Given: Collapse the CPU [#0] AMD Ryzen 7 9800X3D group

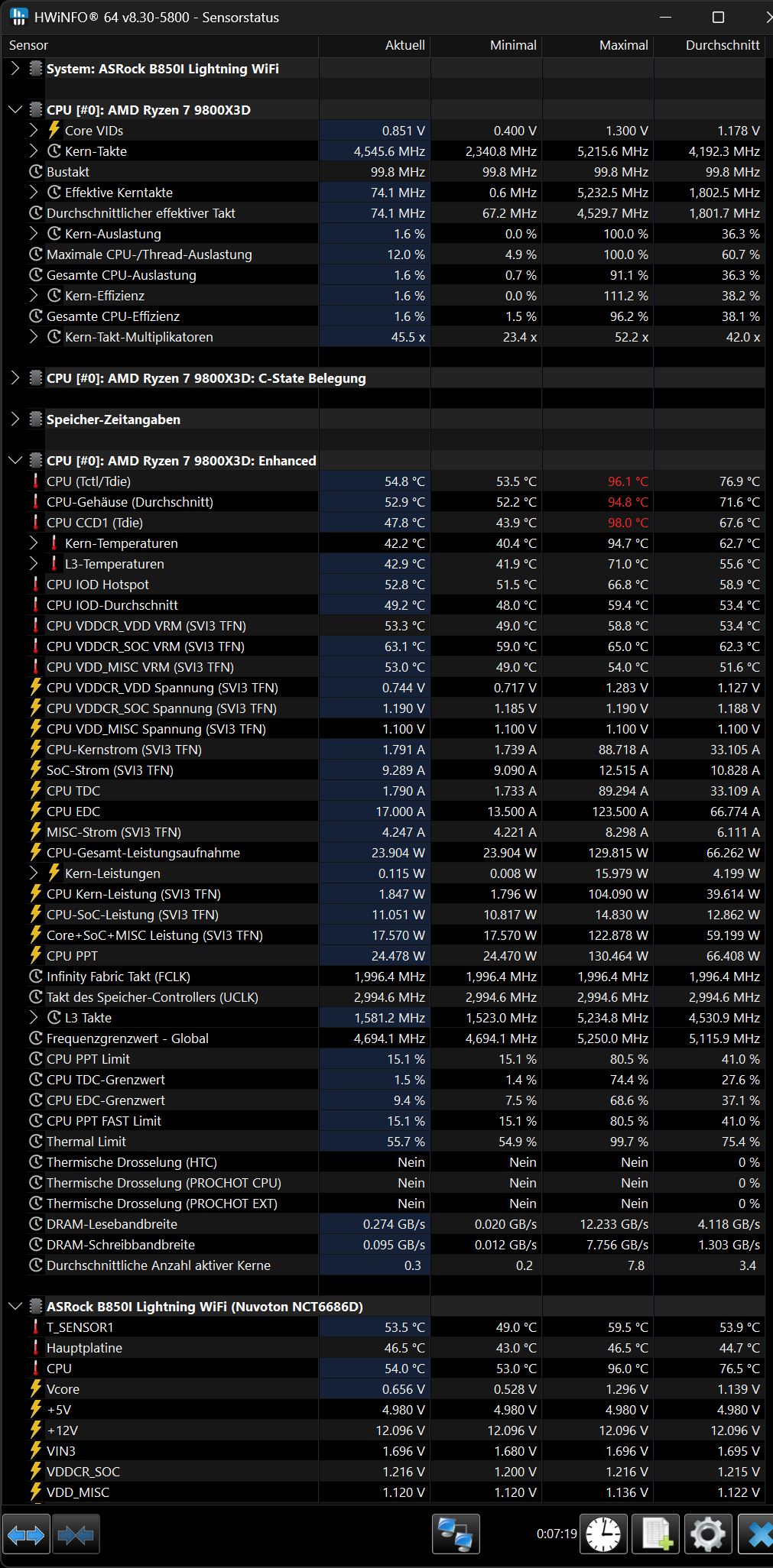Looking at the screenshot, I should [x=15, y=110].
